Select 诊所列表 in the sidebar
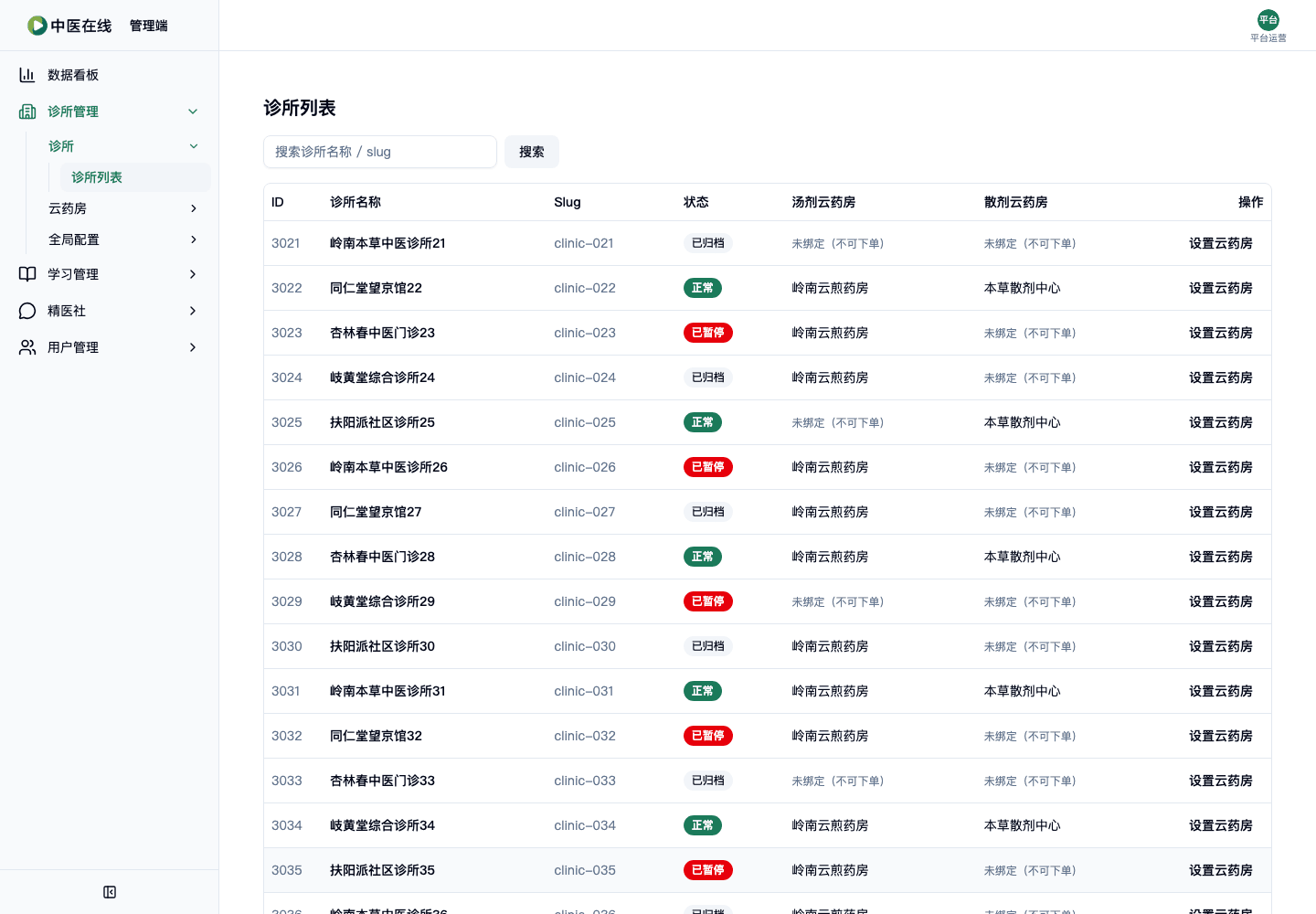The height and width of the screenshot is (914, 1316). tap(135, 177)
